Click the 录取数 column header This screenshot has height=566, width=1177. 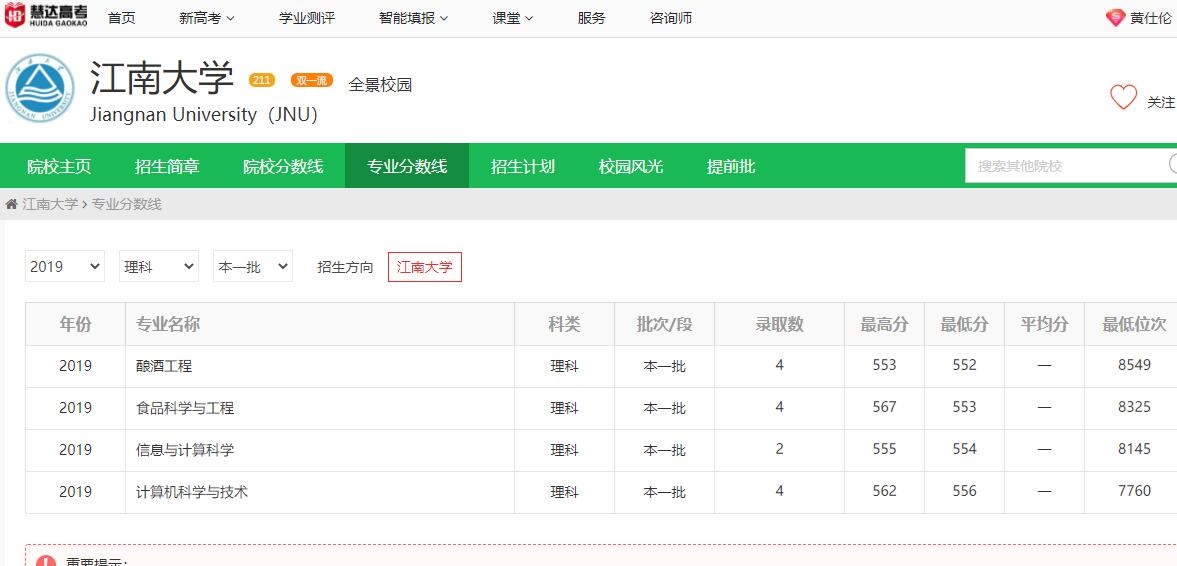[x=779, y=324]
